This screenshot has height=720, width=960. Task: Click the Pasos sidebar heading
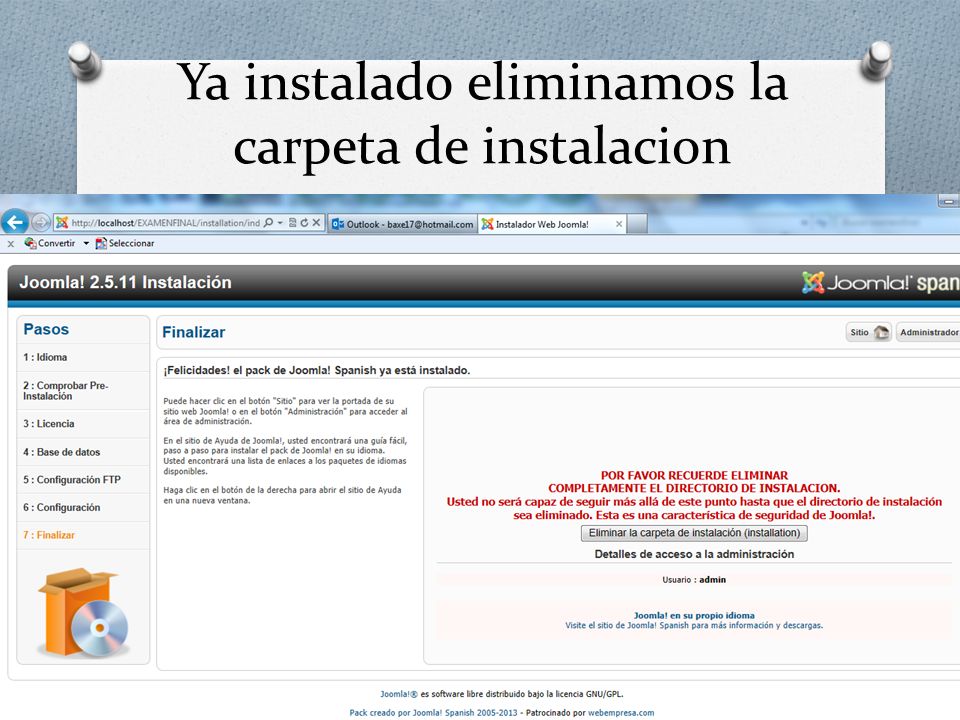(x=46, y=329)
